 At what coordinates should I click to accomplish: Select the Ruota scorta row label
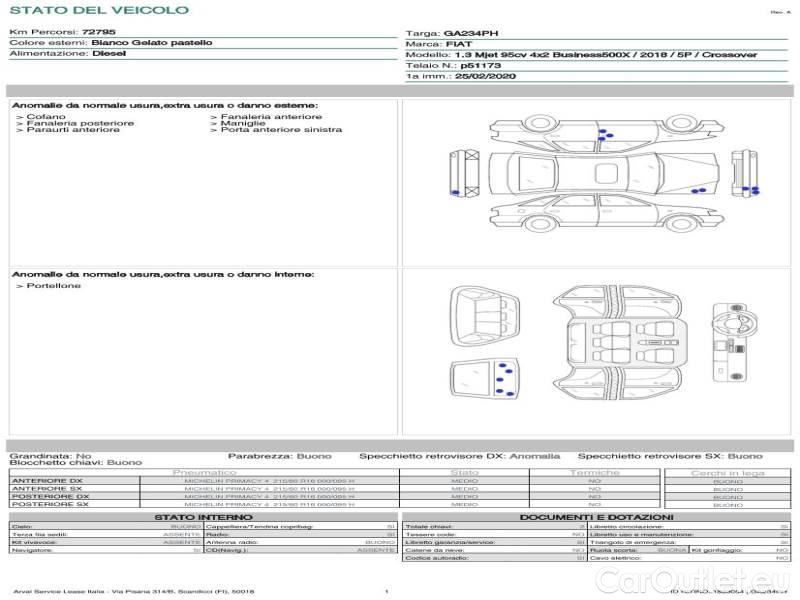tap(614, 550)
